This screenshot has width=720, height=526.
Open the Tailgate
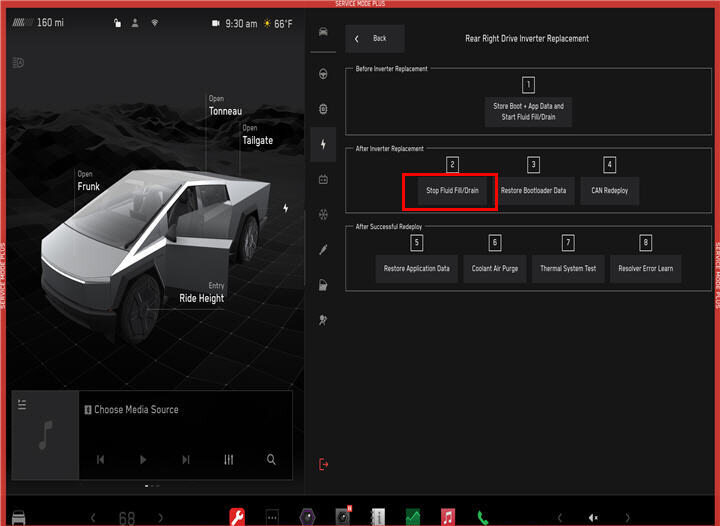click(x=257, y=135)
